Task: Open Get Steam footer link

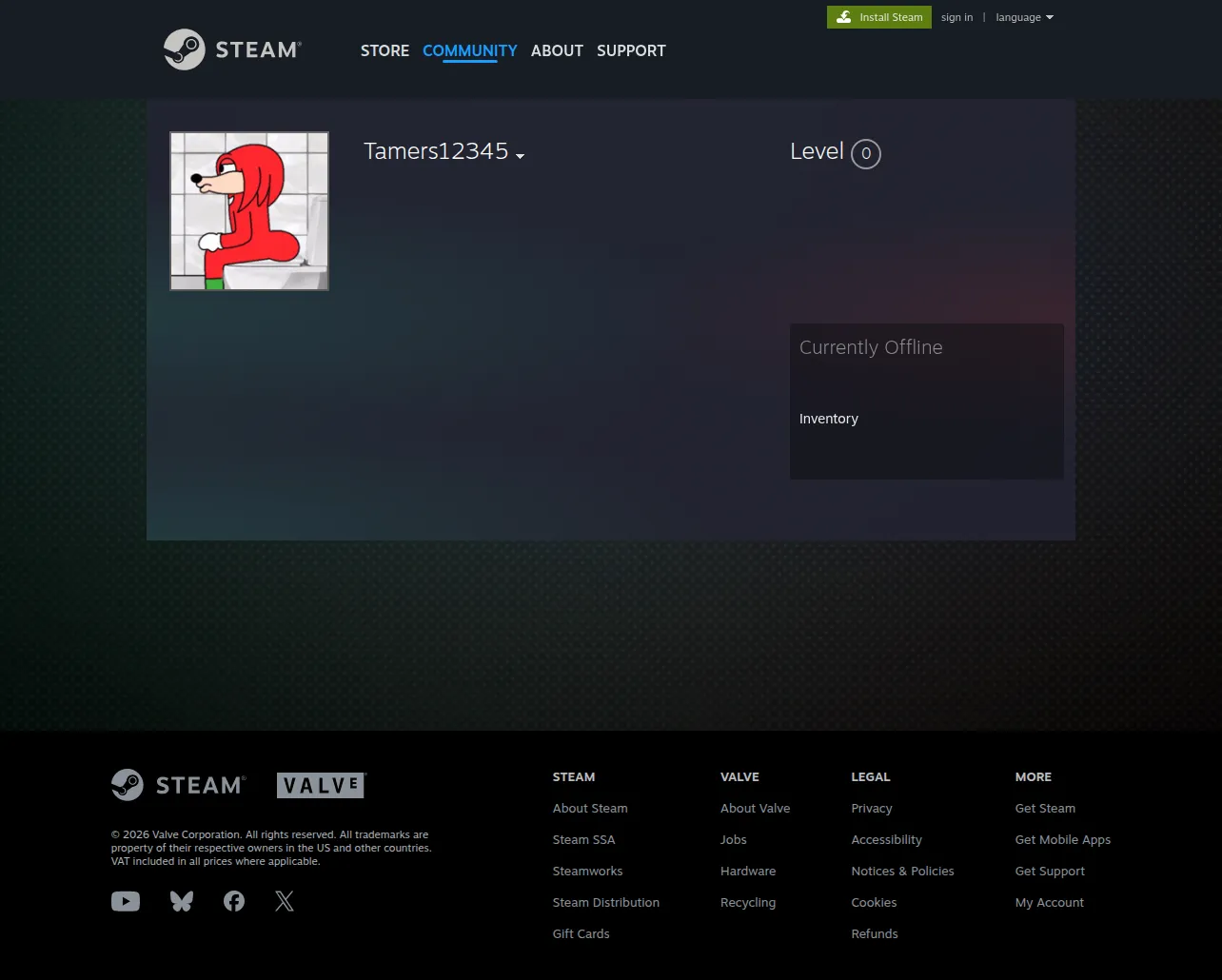Action: click(1046, 808)
